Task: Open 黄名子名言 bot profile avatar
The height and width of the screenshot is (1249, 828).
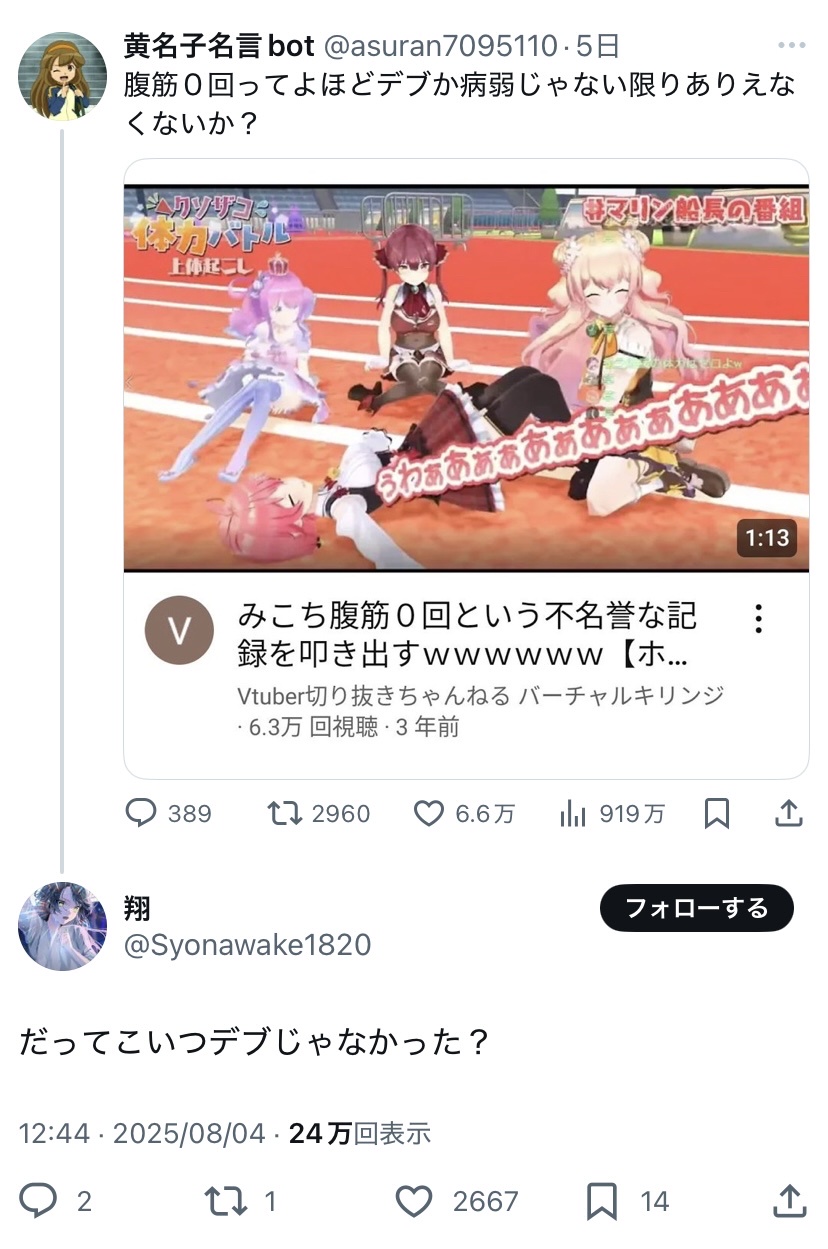Action: coord(63,75)
